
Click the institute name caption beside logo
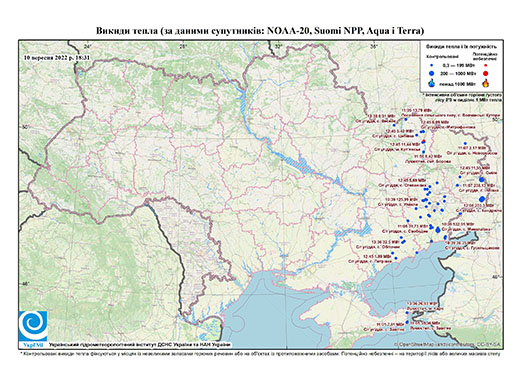coord(139,344)
